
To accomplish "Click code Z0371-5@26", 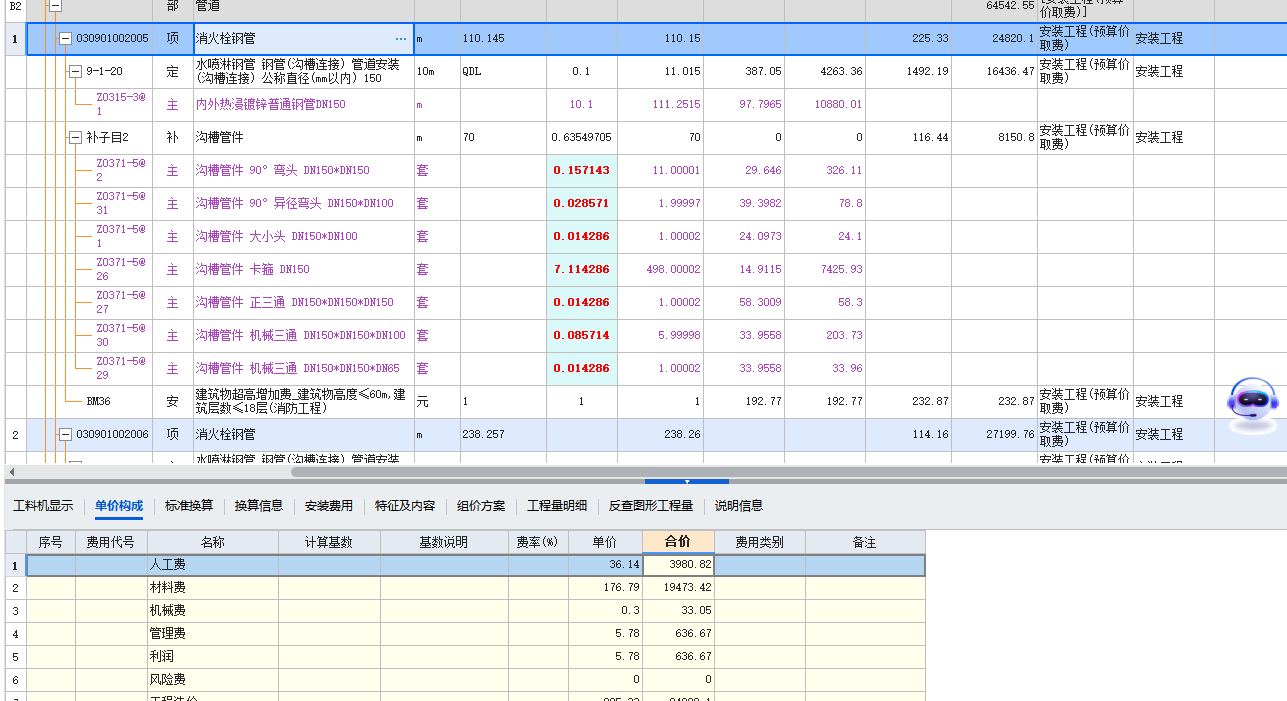I will coord(120,270).
